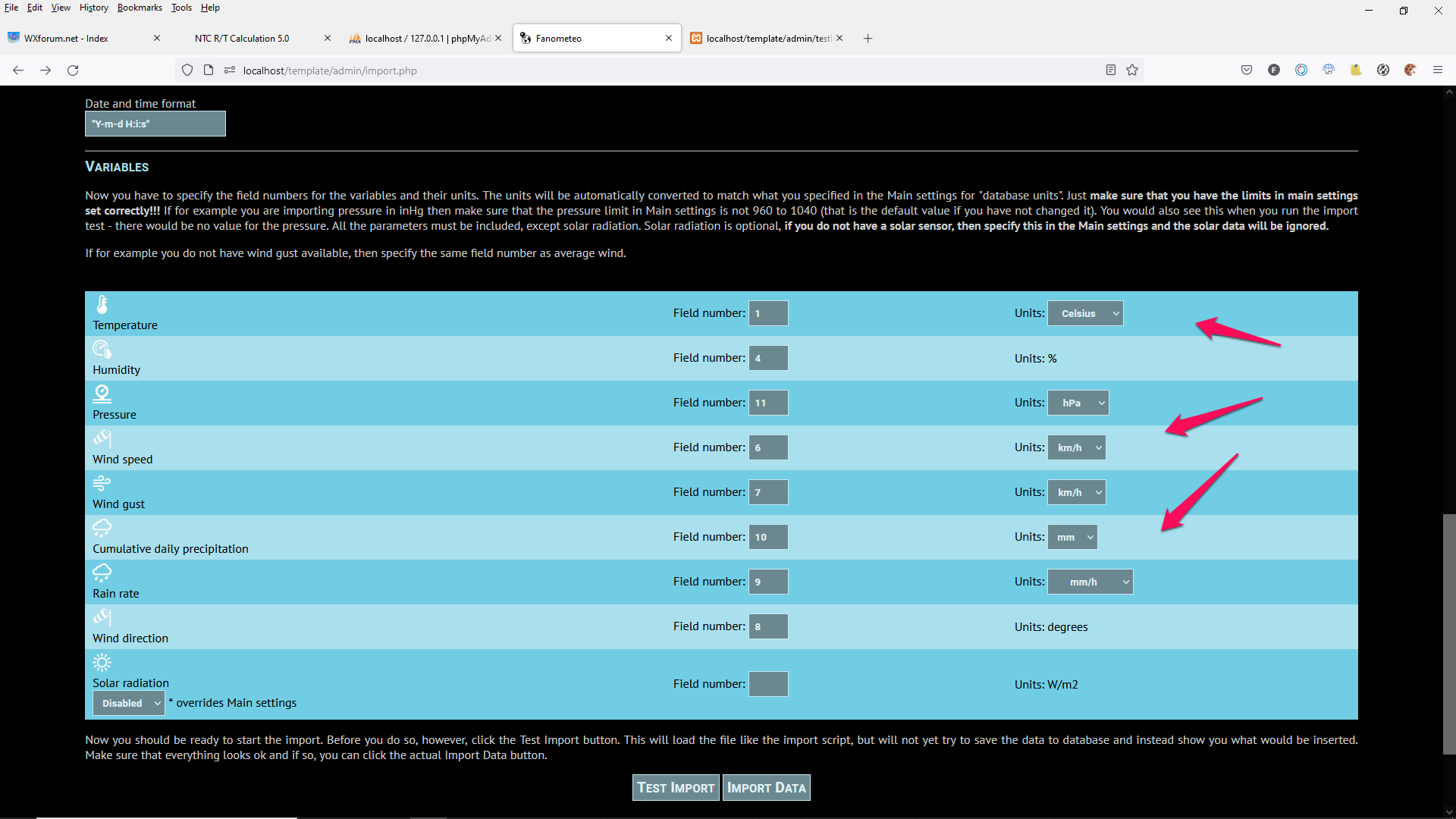This screenshot has width=1456, height=819.
Task: Open Solar radiation Disabled dropdown
Action: pyautogui.click(x=128, y=704)
